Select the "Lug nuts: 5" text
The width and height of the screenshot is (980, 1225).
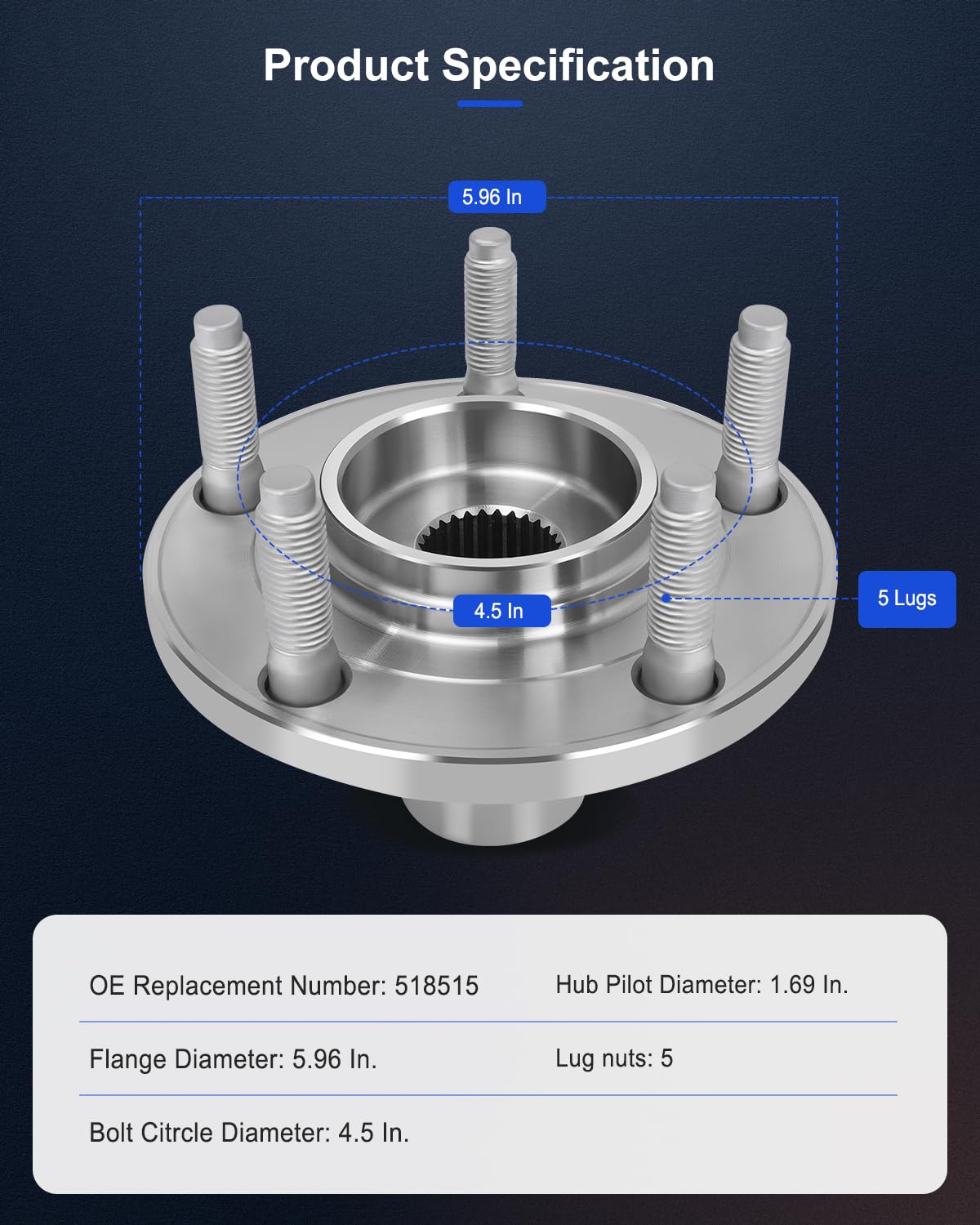(x=614, y=1058)
